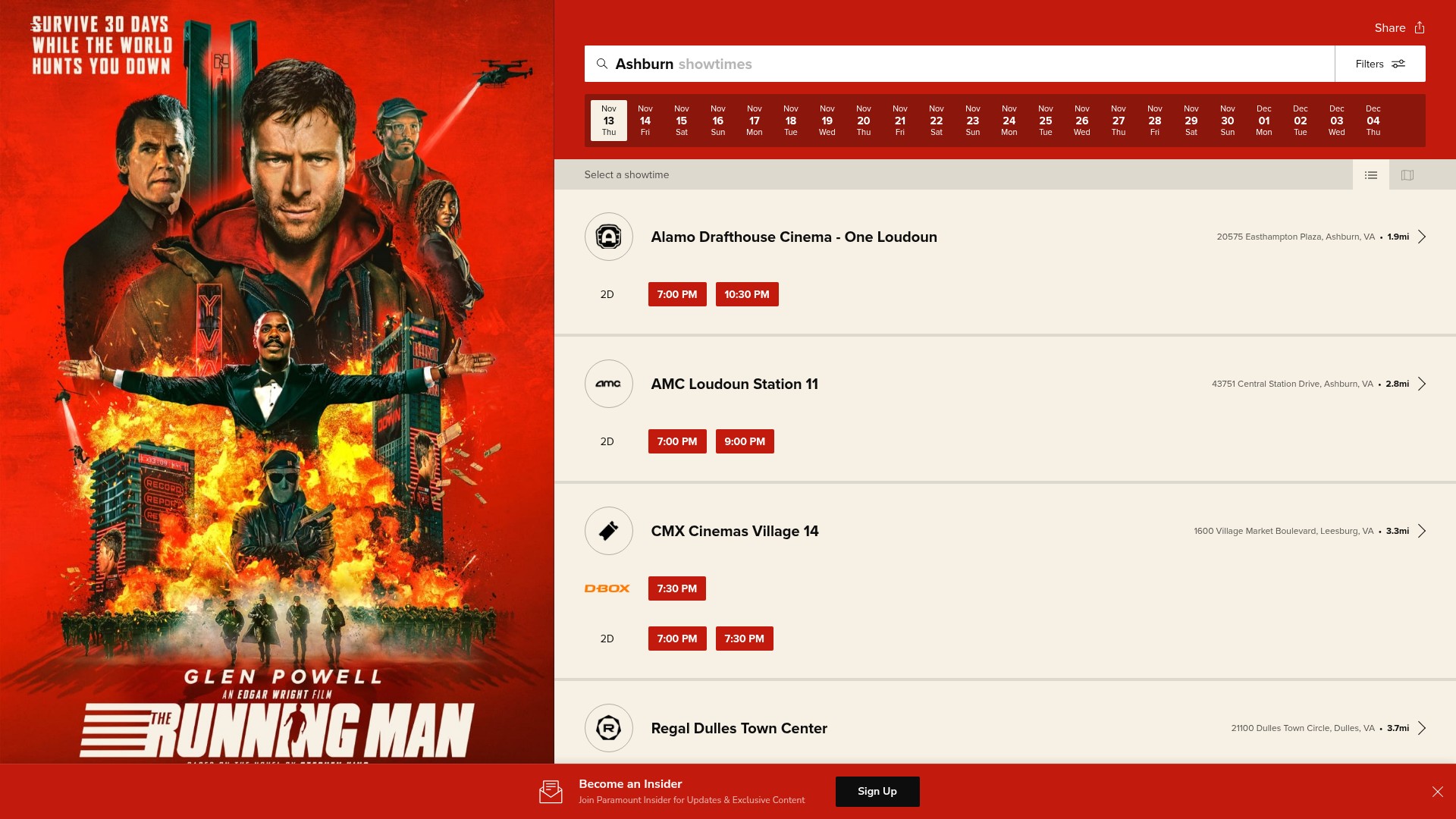Switch to map view
The image size is (1456, 819).
1407,175
